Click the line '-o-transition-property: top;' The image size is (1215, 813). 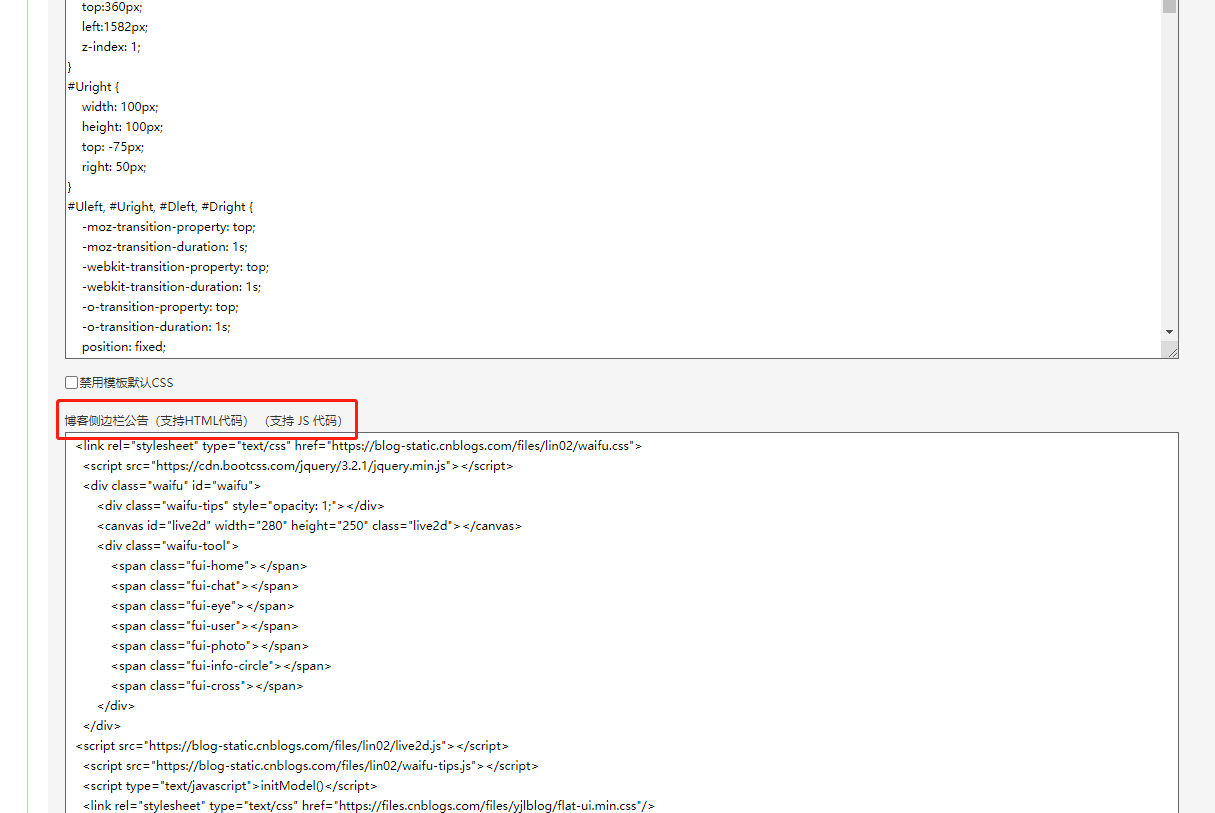pyautogui.click(x=160, y=307)
